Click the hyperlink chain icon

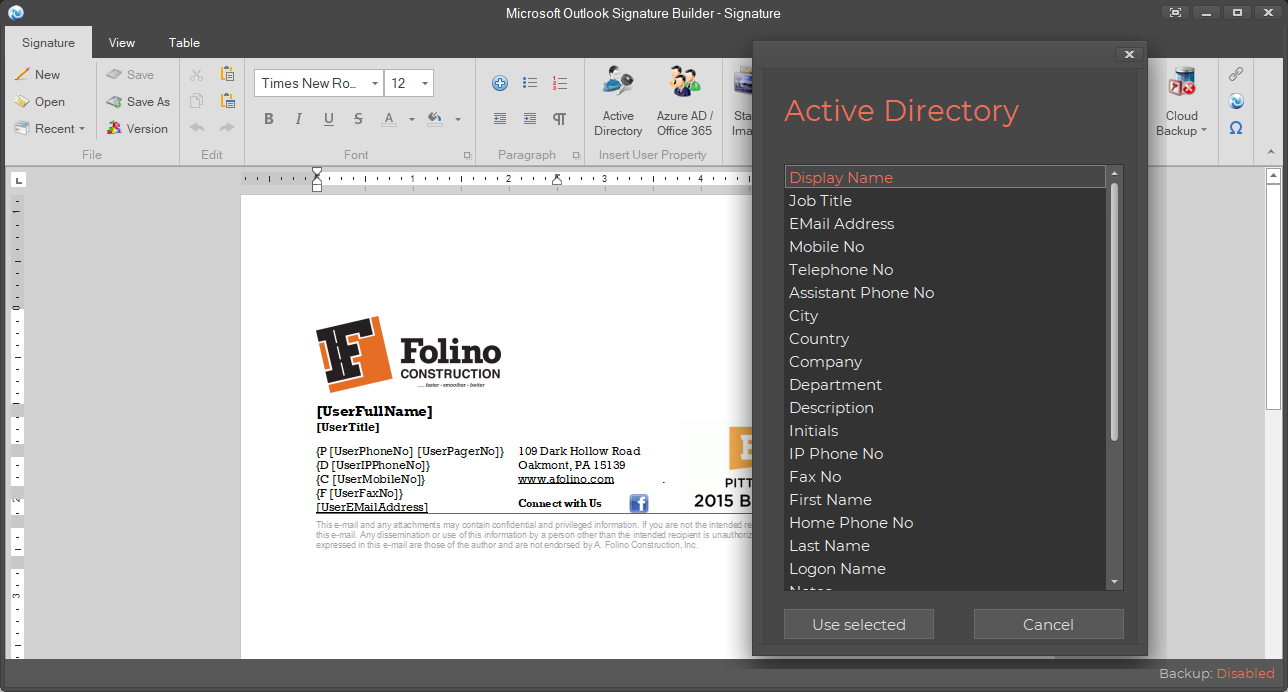1236,74
